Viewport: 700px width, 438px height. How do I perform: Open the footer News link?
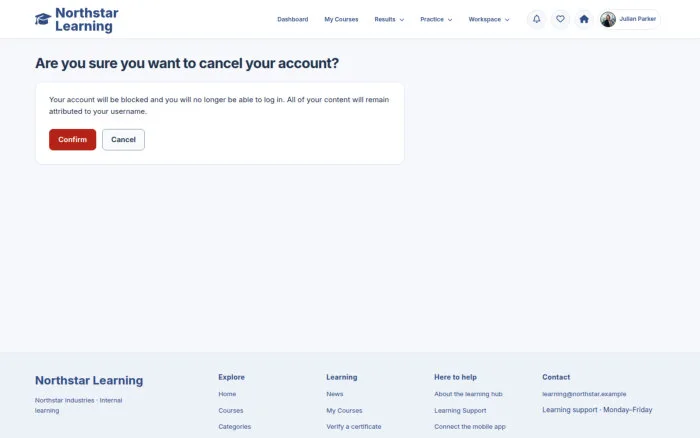[x=335, y=394]
